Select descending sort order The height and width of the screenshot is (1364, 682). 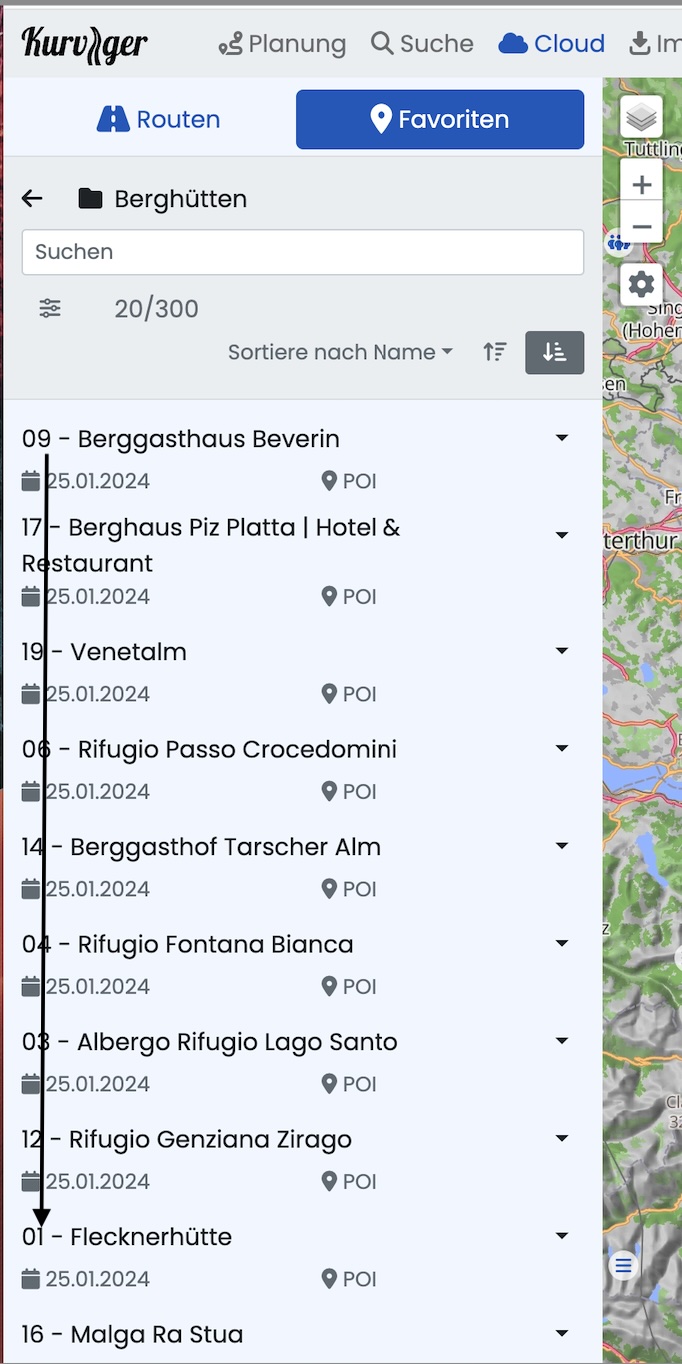[x=555, y=352]
